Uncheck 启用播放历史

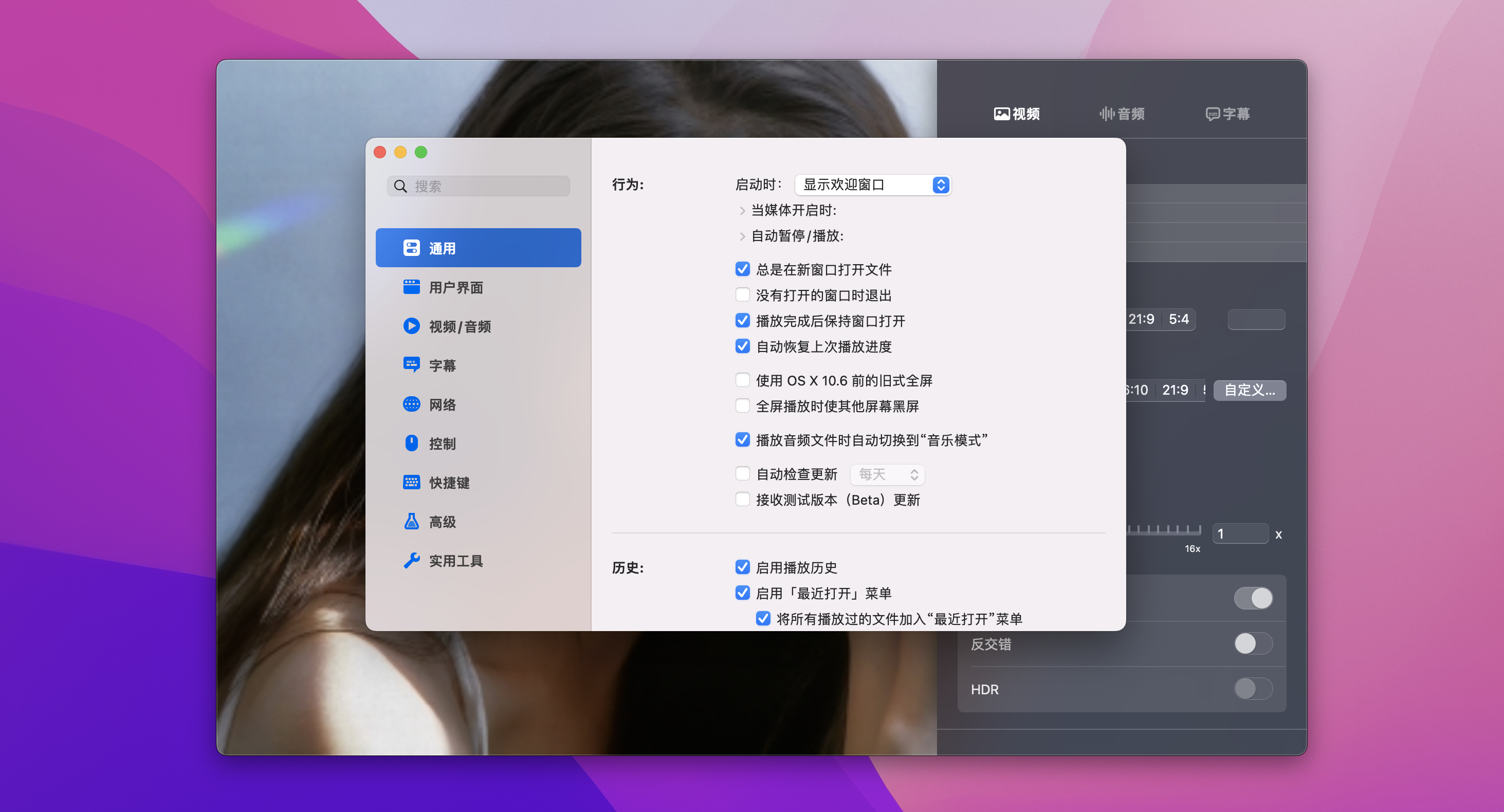(743, 567)
